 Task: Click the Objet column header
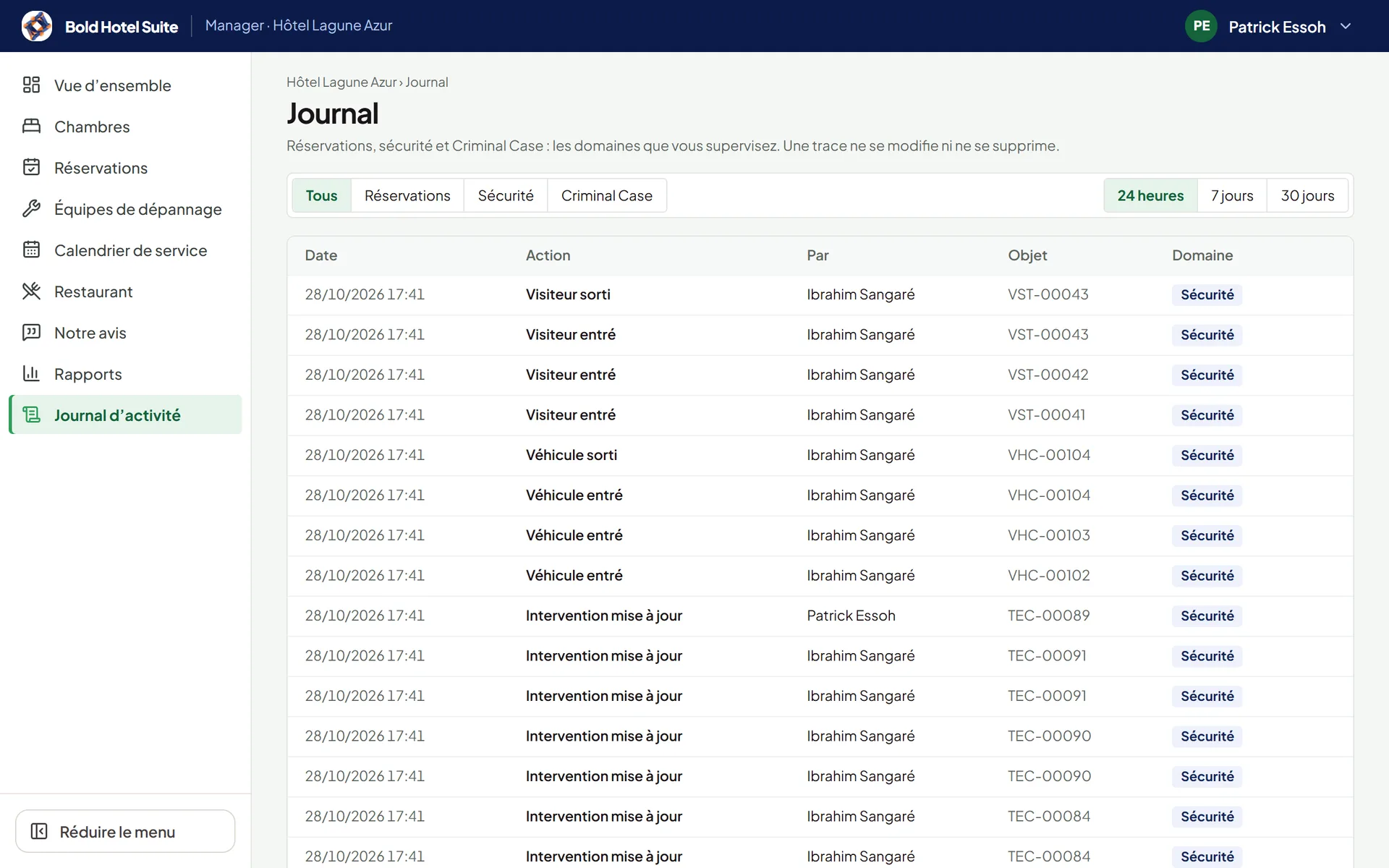click(x=1027, y=255)
